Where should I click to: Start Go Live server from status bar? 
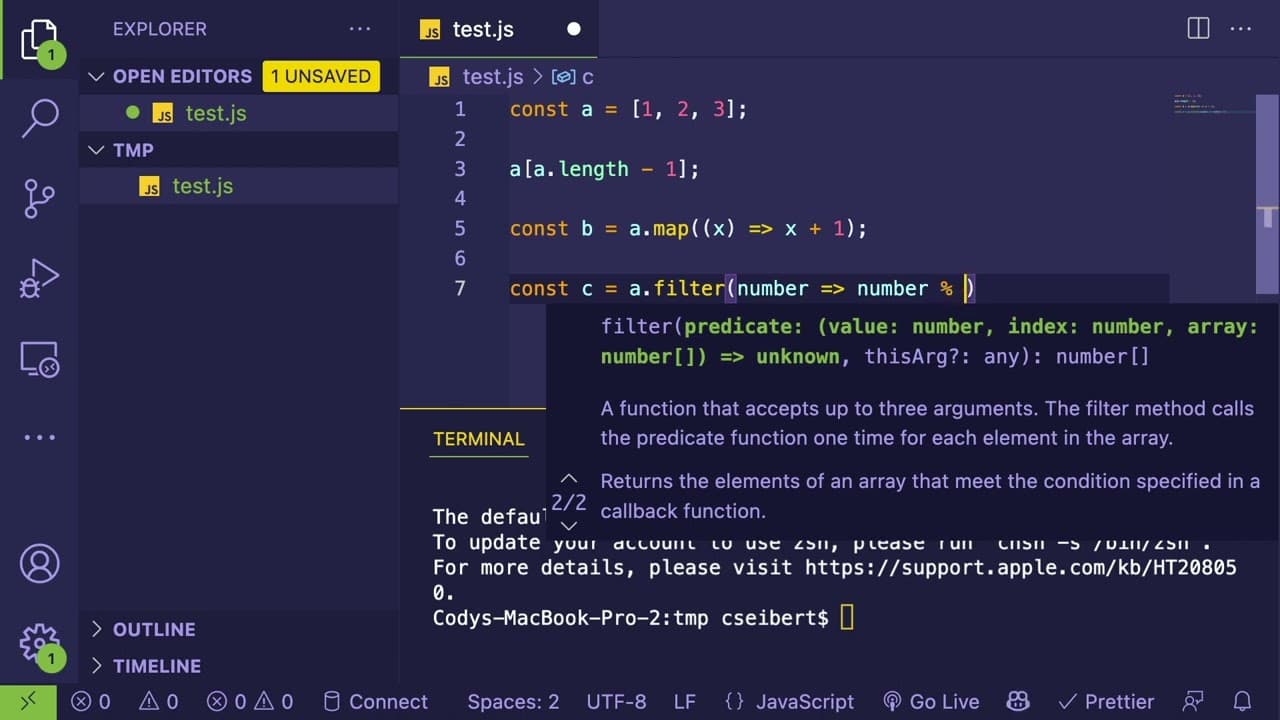coord(934,701)
